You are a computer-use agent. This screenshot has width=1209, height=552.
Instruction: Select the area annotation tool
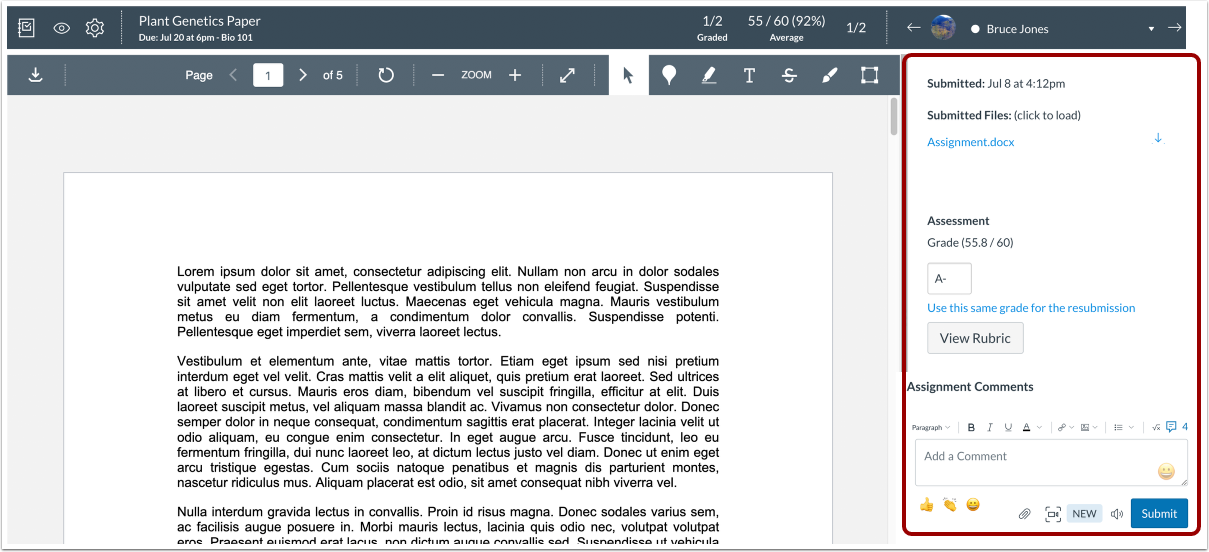869,75
